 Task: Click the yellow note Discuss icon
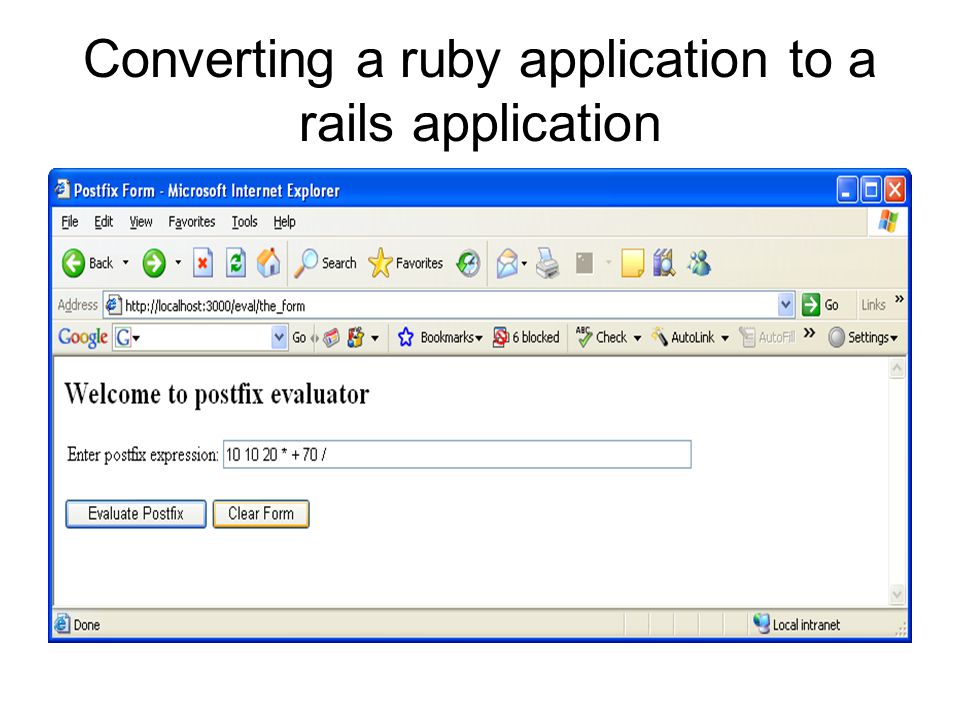[x=632, y=263]
